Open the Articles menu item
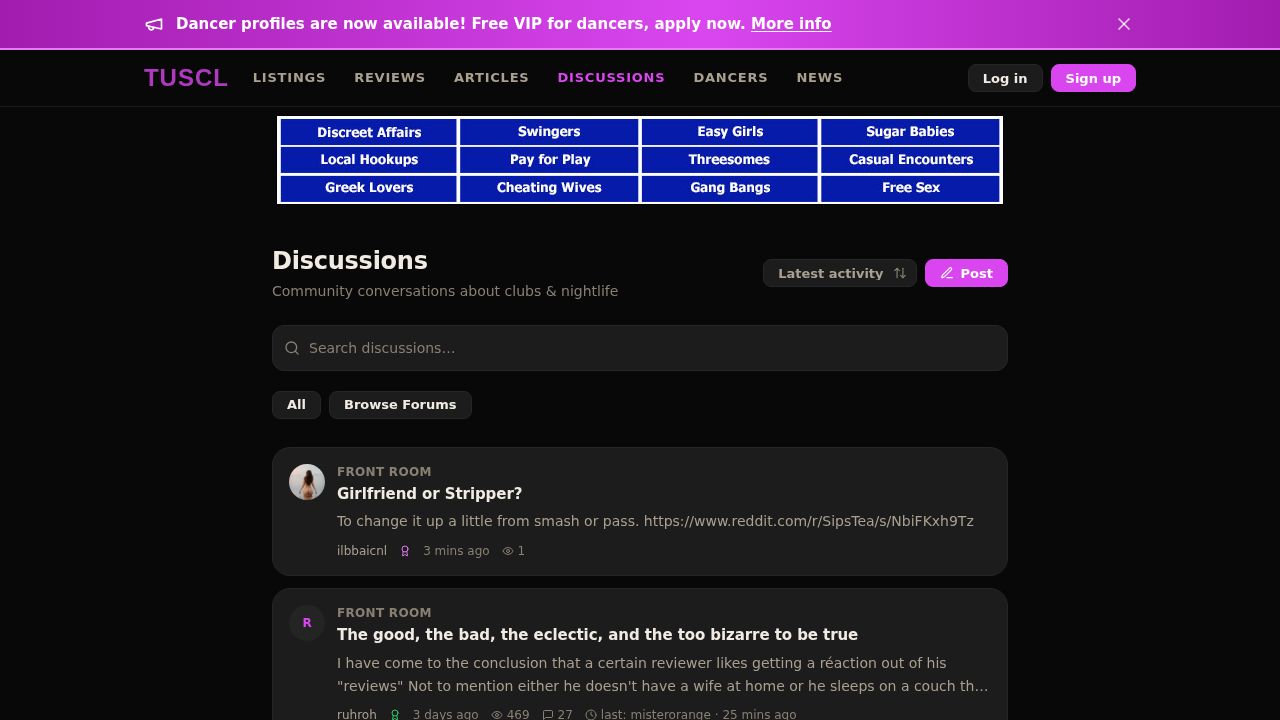The image size is (1280, 720). (x=491, y=78)
